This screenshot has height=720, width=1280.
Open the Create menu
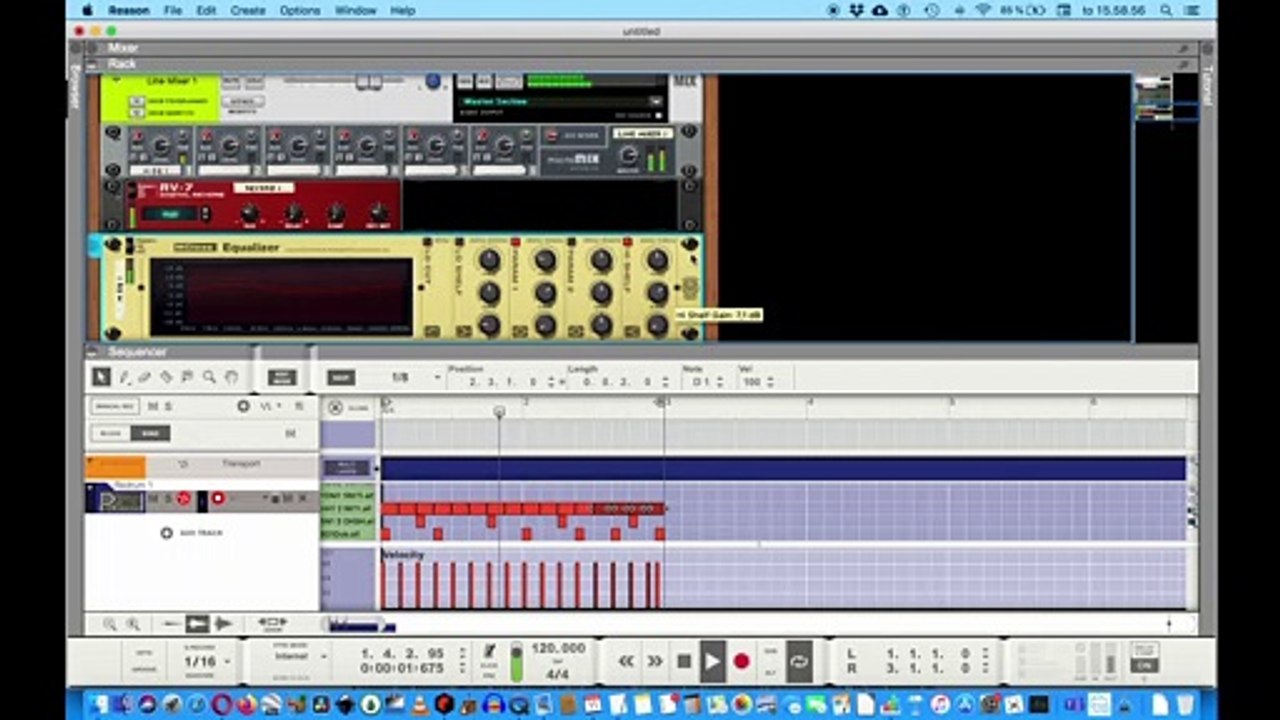(248, 10)
